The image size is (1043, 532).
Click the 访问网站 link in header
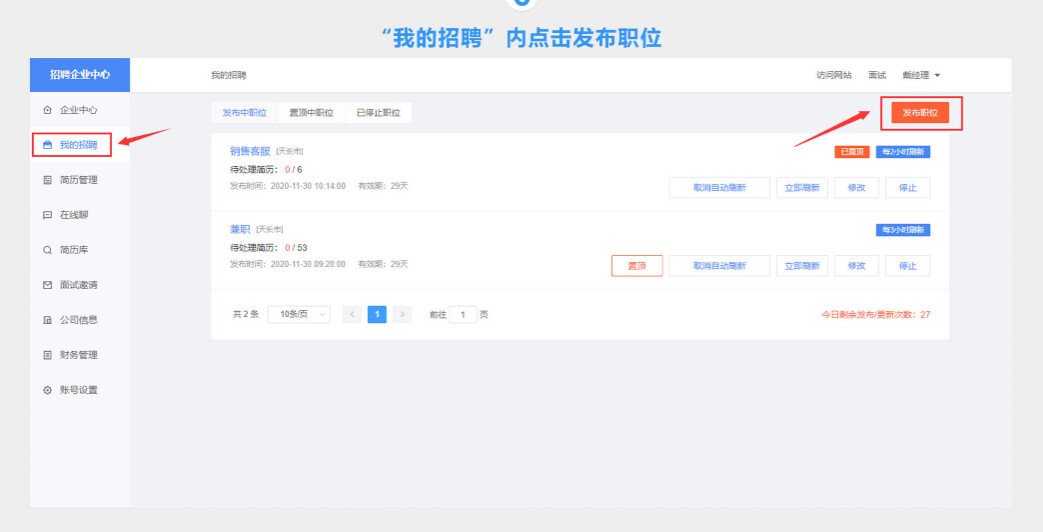point(834,75)
